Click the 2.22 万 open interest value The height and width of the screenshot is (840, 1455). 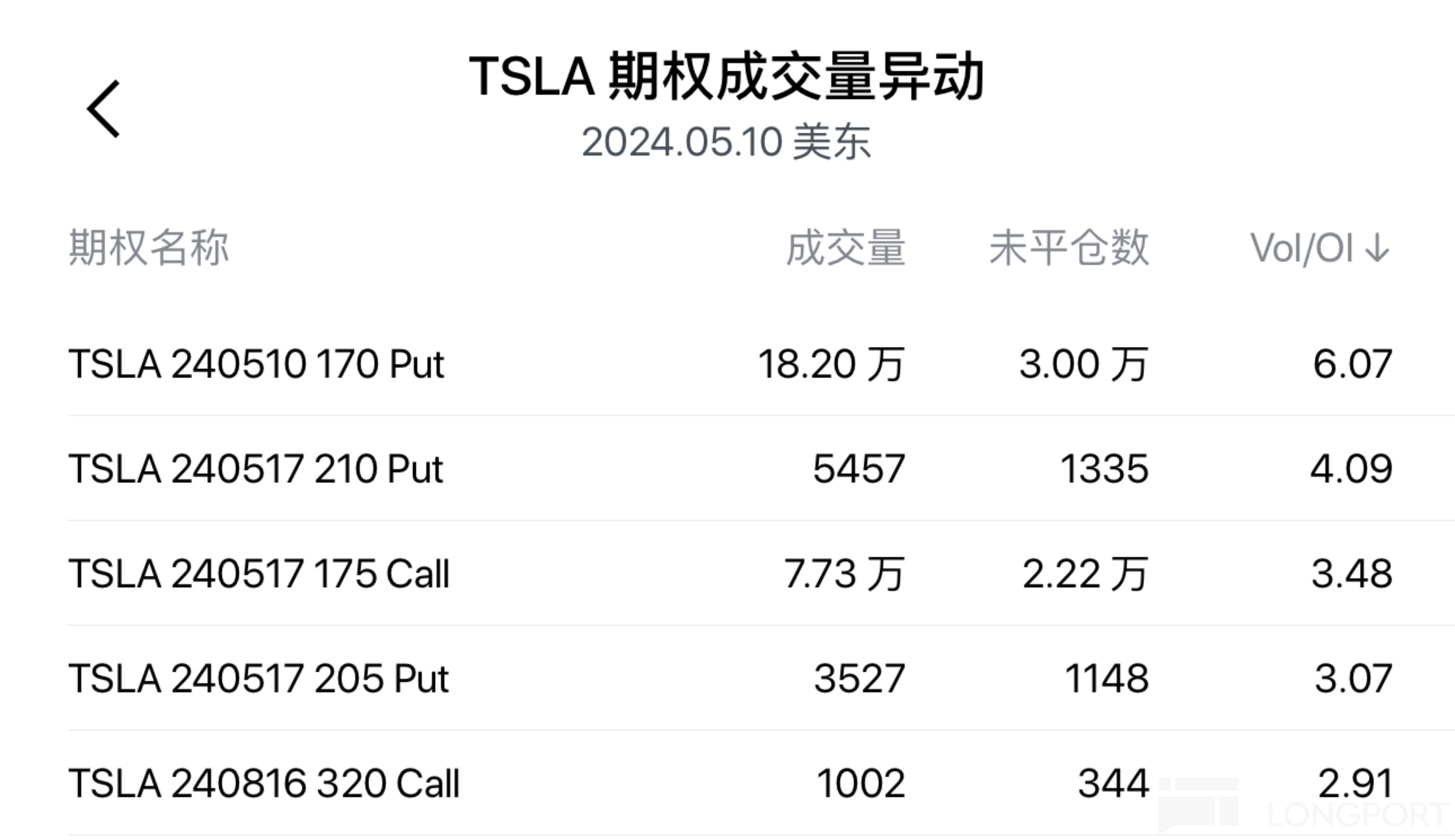point(1085,573)
